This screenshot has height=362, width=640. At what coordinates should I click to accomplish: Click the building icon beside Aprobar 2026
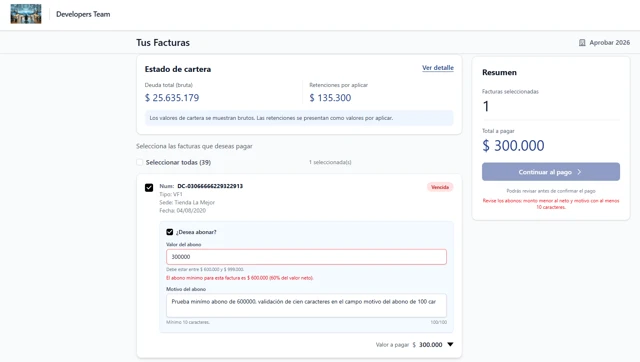coord(582,42)
